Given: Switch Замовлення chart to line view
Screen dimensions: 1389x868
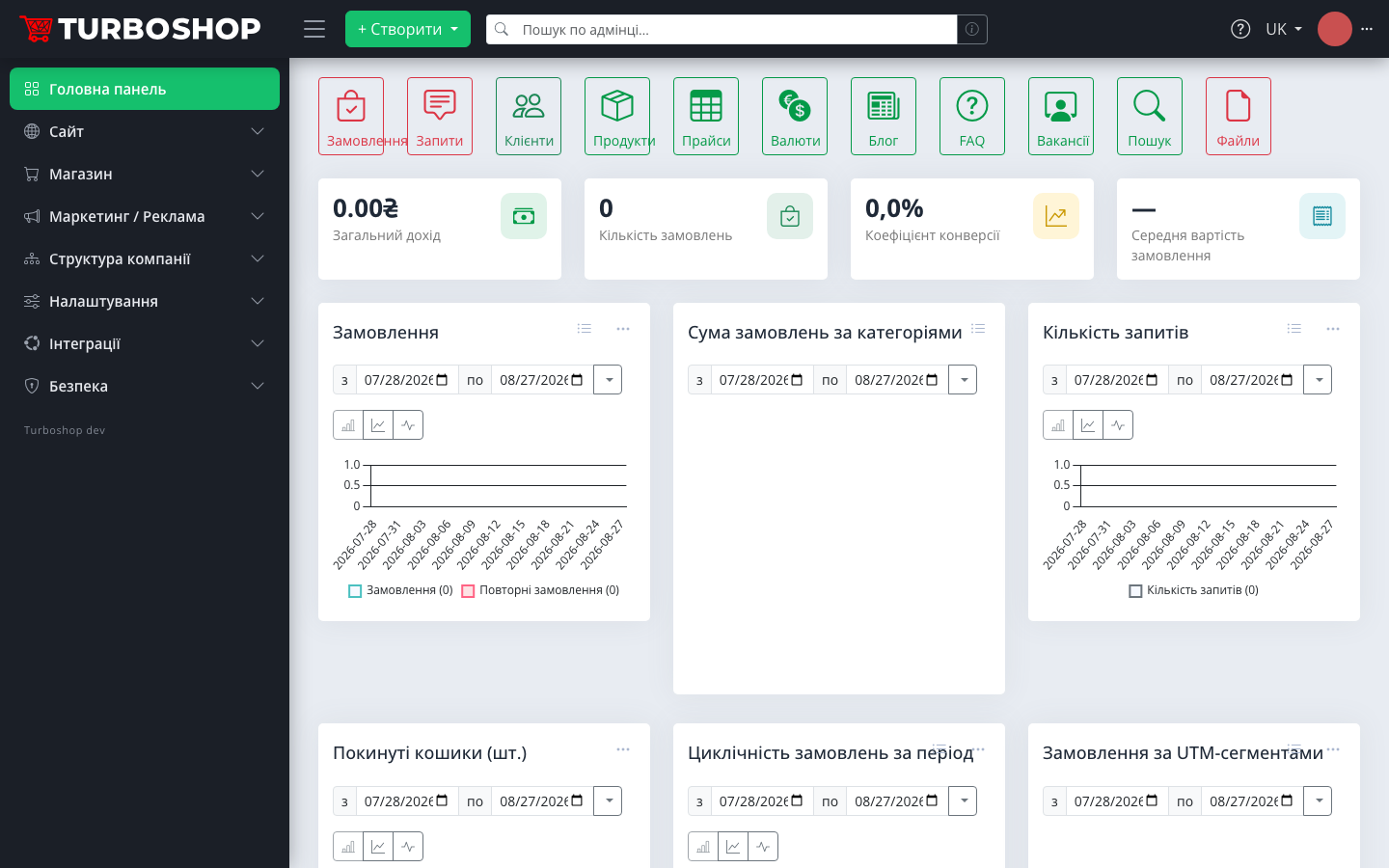Looking at the screenshot, I should tap(378, 425).
